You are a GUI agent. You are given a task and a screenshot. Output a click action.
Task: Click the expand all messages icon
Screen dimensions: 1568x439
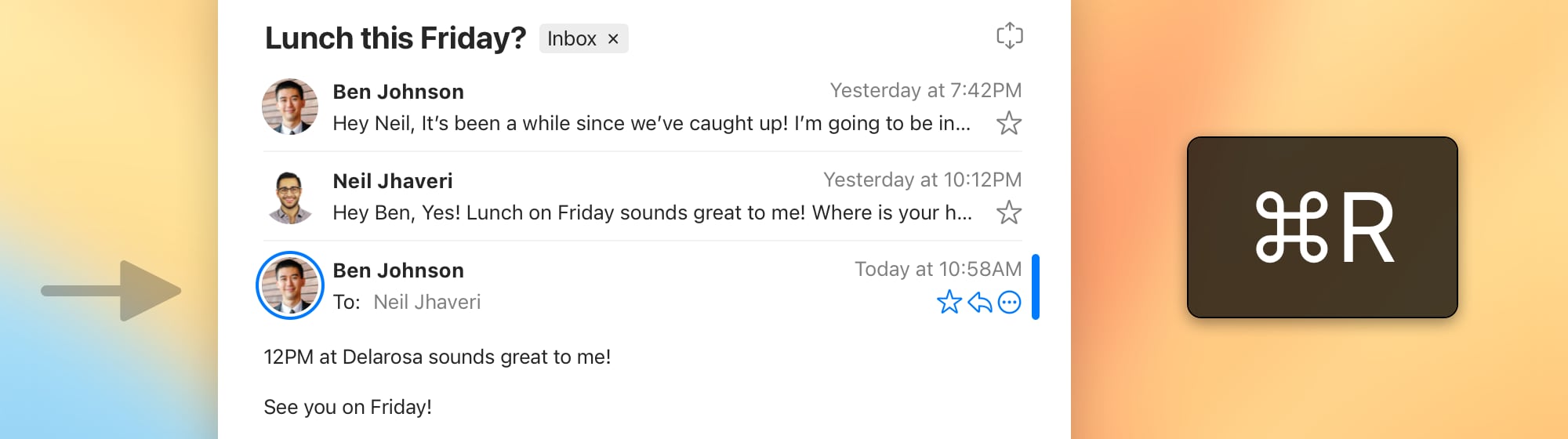click(1009, 36)
